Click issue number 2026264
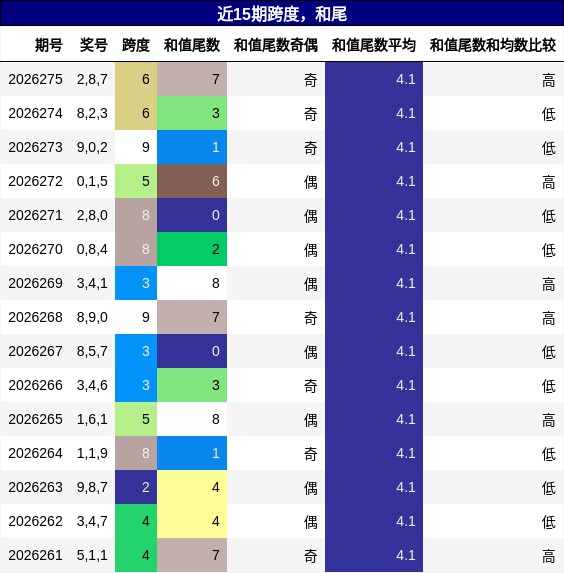This screenshot has height=573, width=564. coord(35,453)
